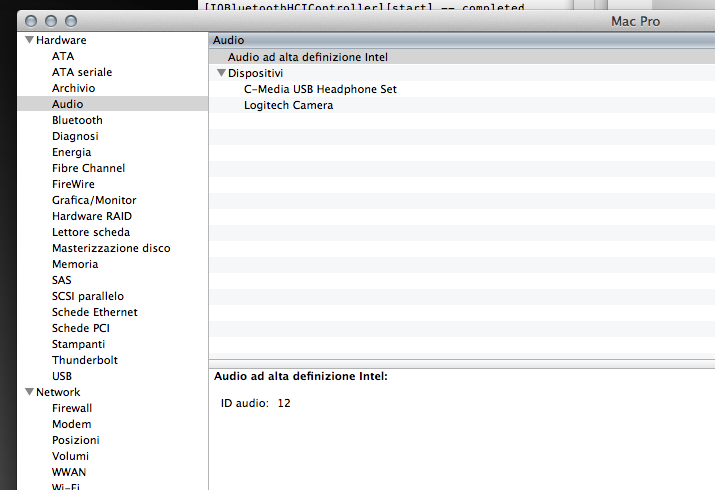Open the Memoria hardware entry
Image resolution: width=715 pixels, height=490 pixels.
[75, 264]
